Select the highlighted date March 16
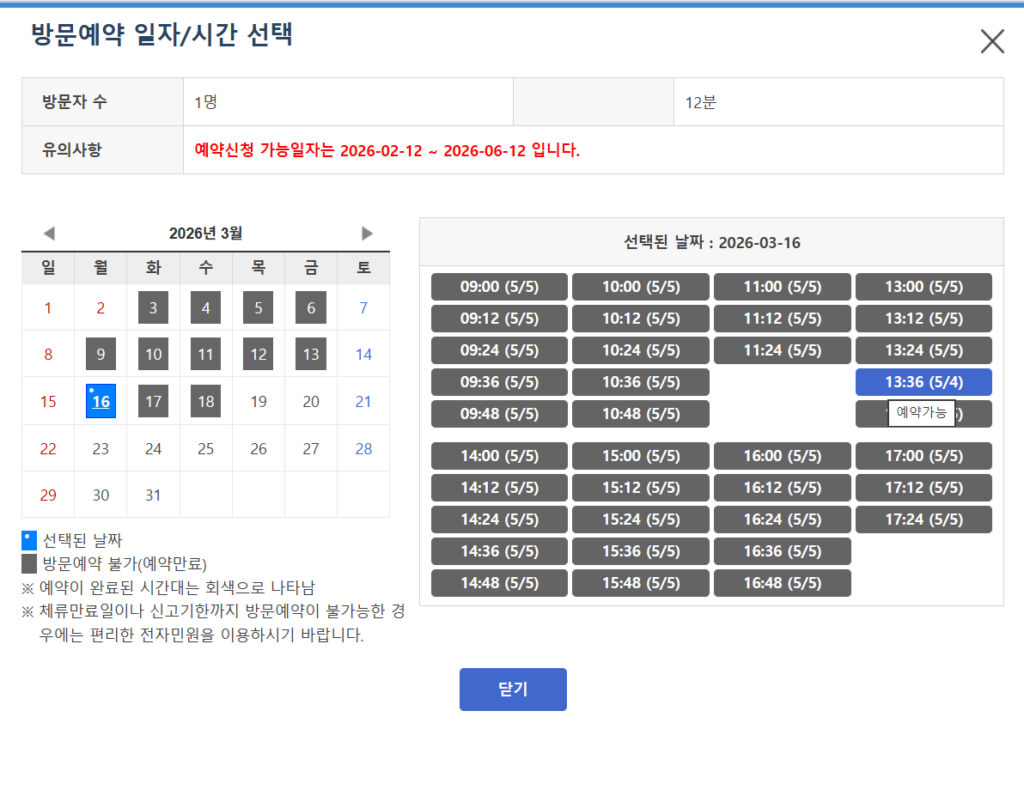The width and height of the screenshot is (1024, 790). (101, 401)
